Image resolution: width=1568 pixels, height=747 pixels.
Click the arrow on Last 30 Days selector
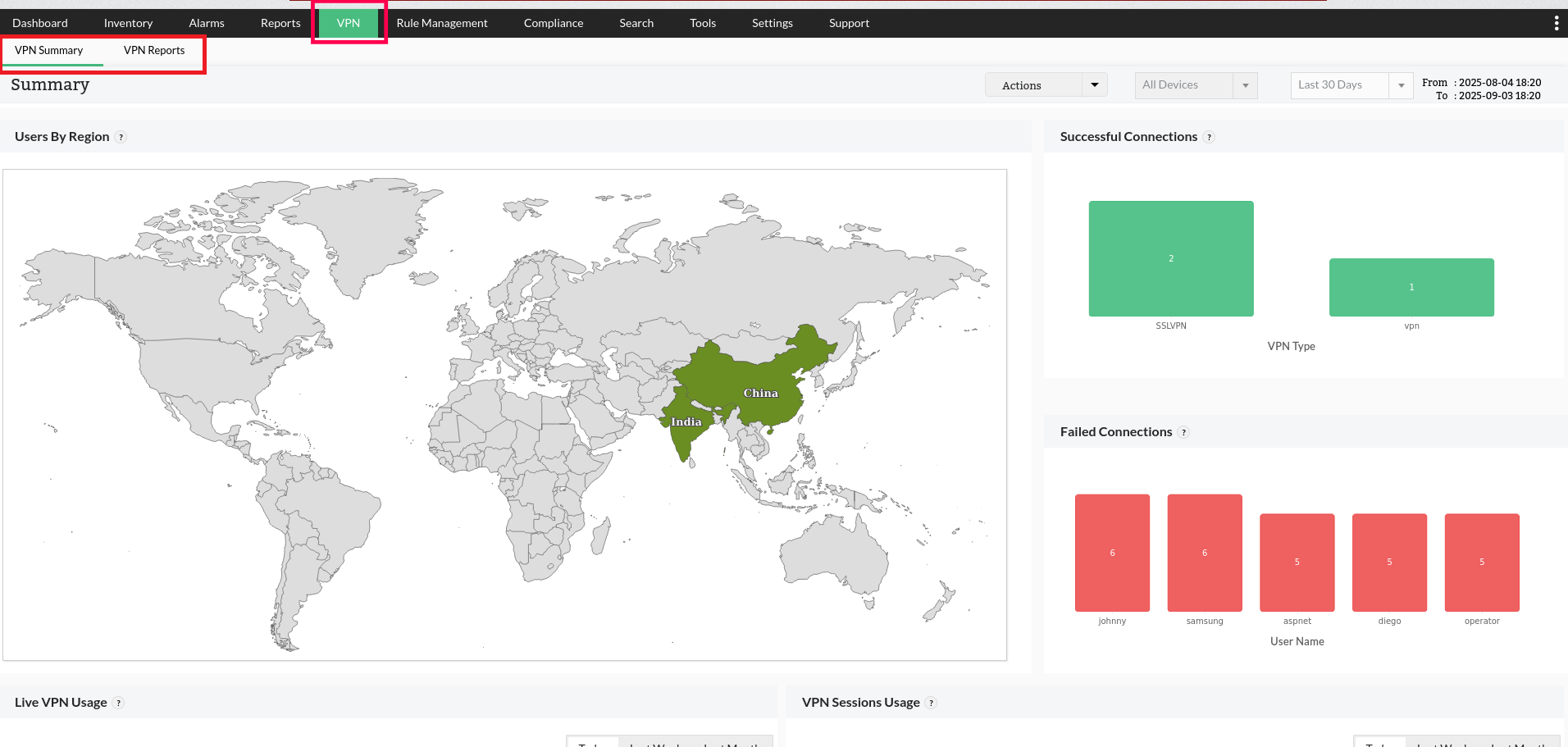(x=1402, y=85)
